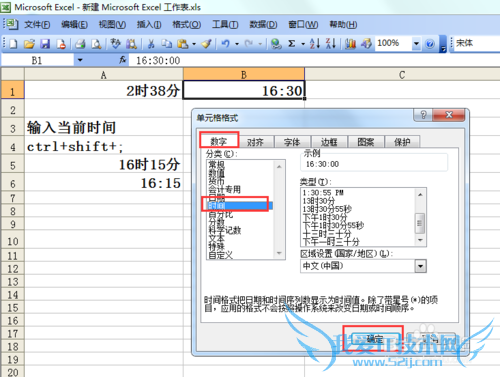The image size is (500, 377).
Task: Select the Format Painter brush icon
Action: (206, 44)
